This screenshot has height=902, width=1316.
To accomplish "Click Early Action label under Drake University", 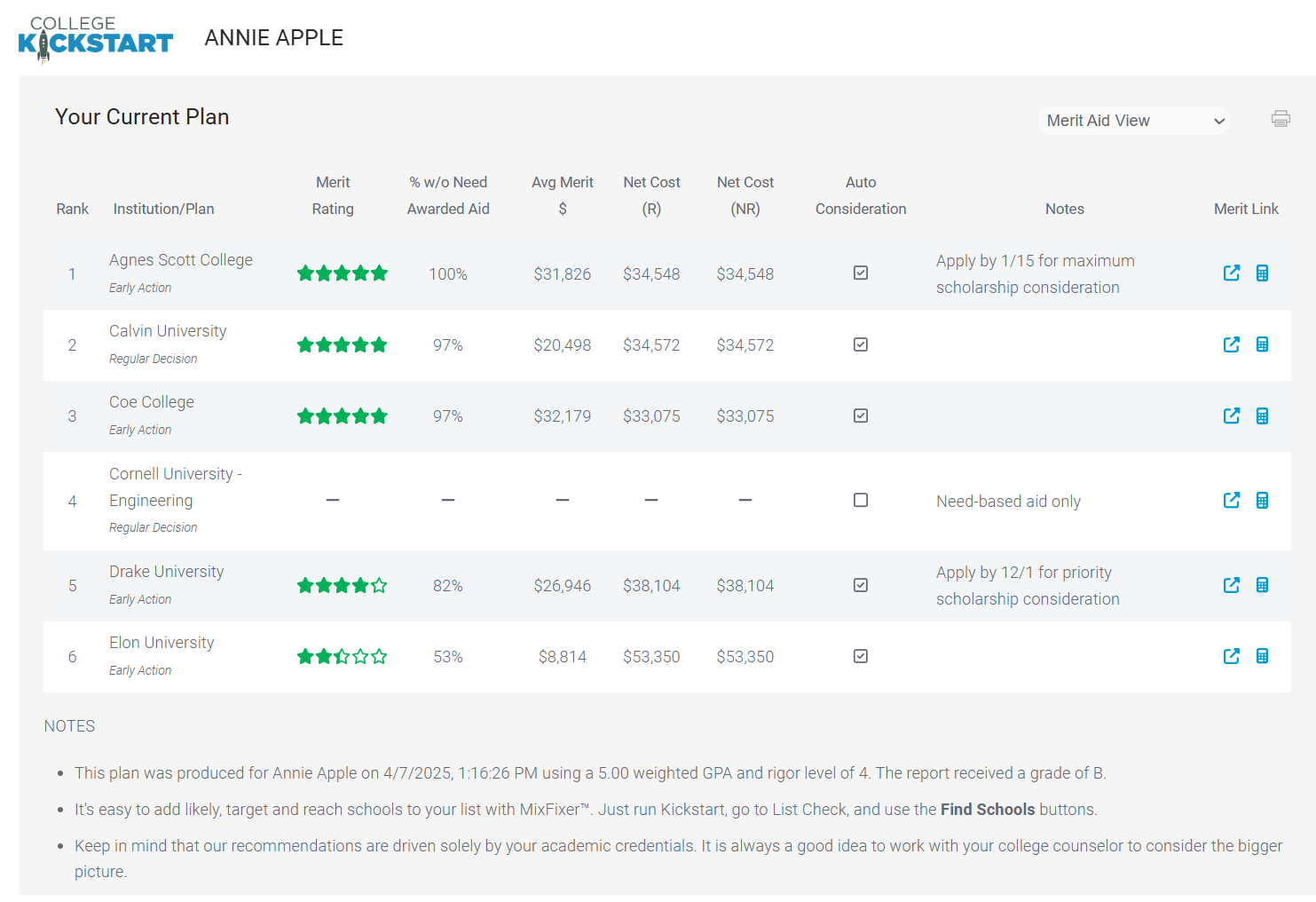I will (x=140, y=599).
